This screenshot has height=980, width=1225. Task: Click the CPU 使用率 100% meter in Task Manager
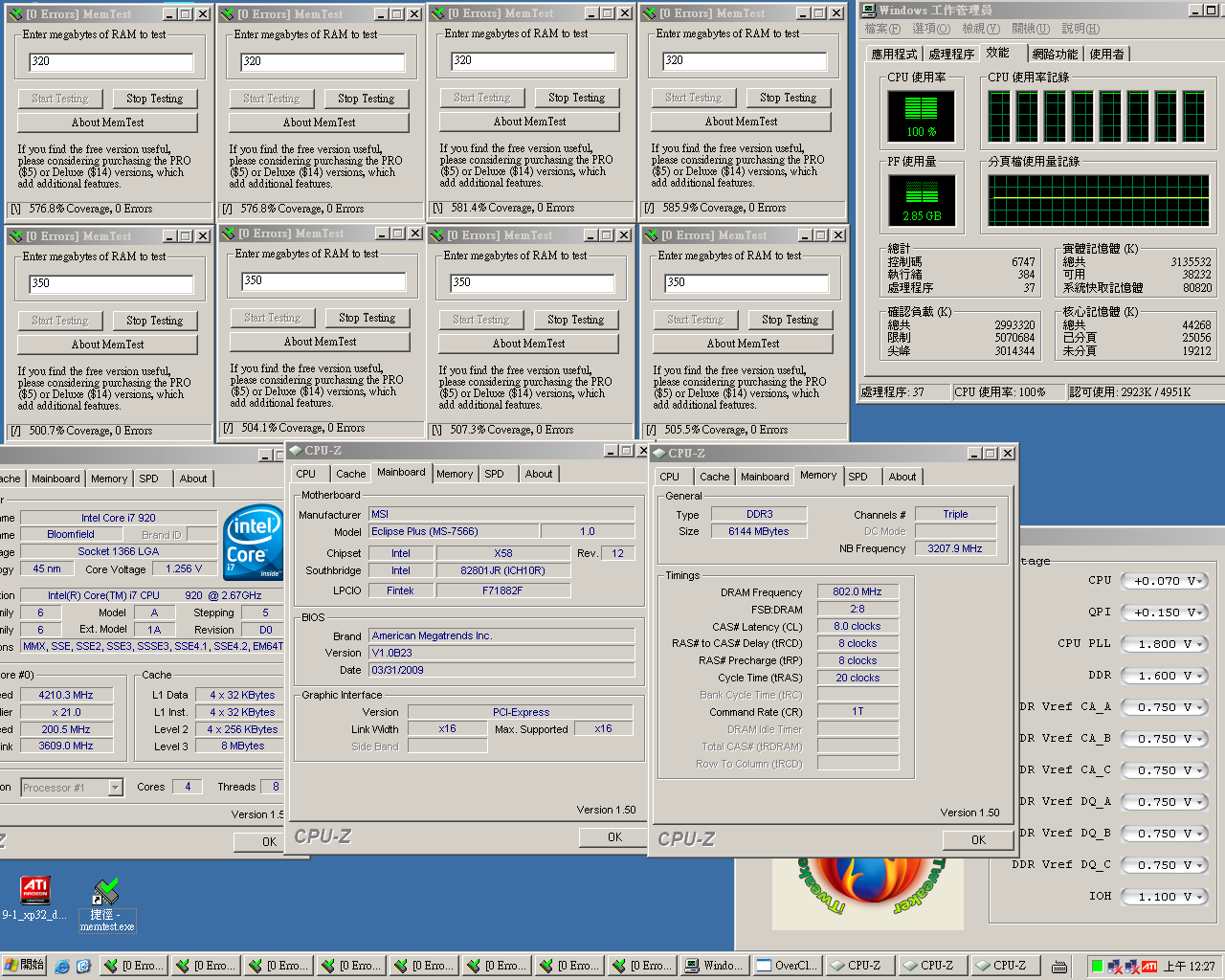(x=921, y=116)
